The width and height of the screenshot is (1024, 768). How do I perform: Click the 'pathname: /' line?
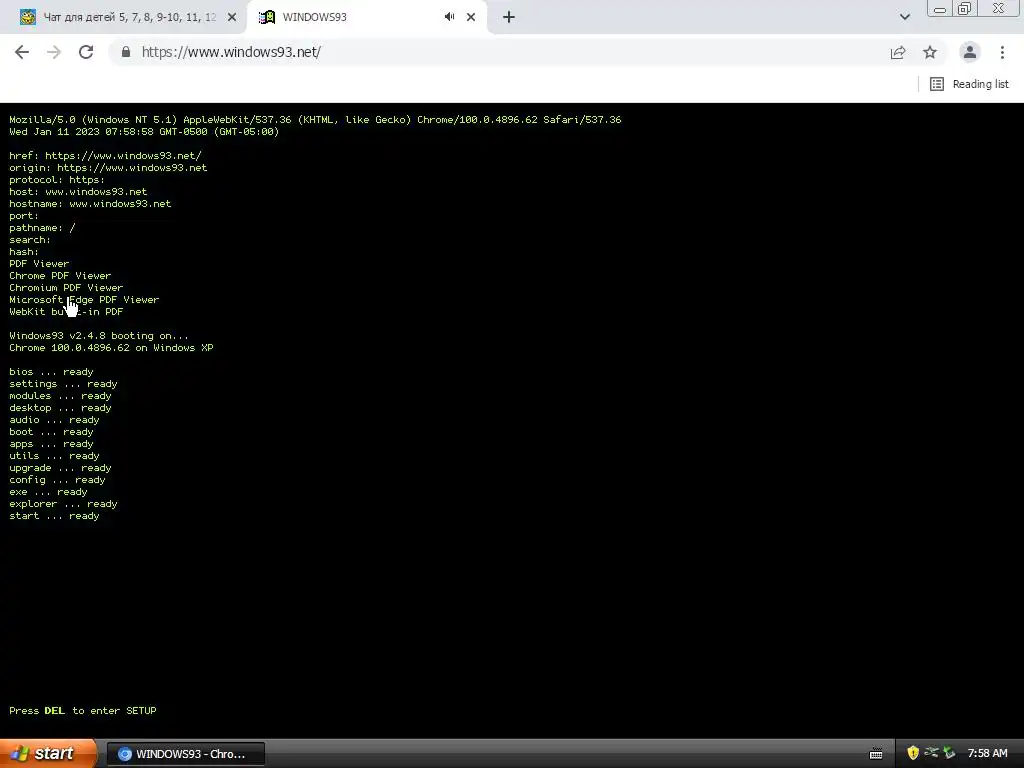[x=42, y=228]
